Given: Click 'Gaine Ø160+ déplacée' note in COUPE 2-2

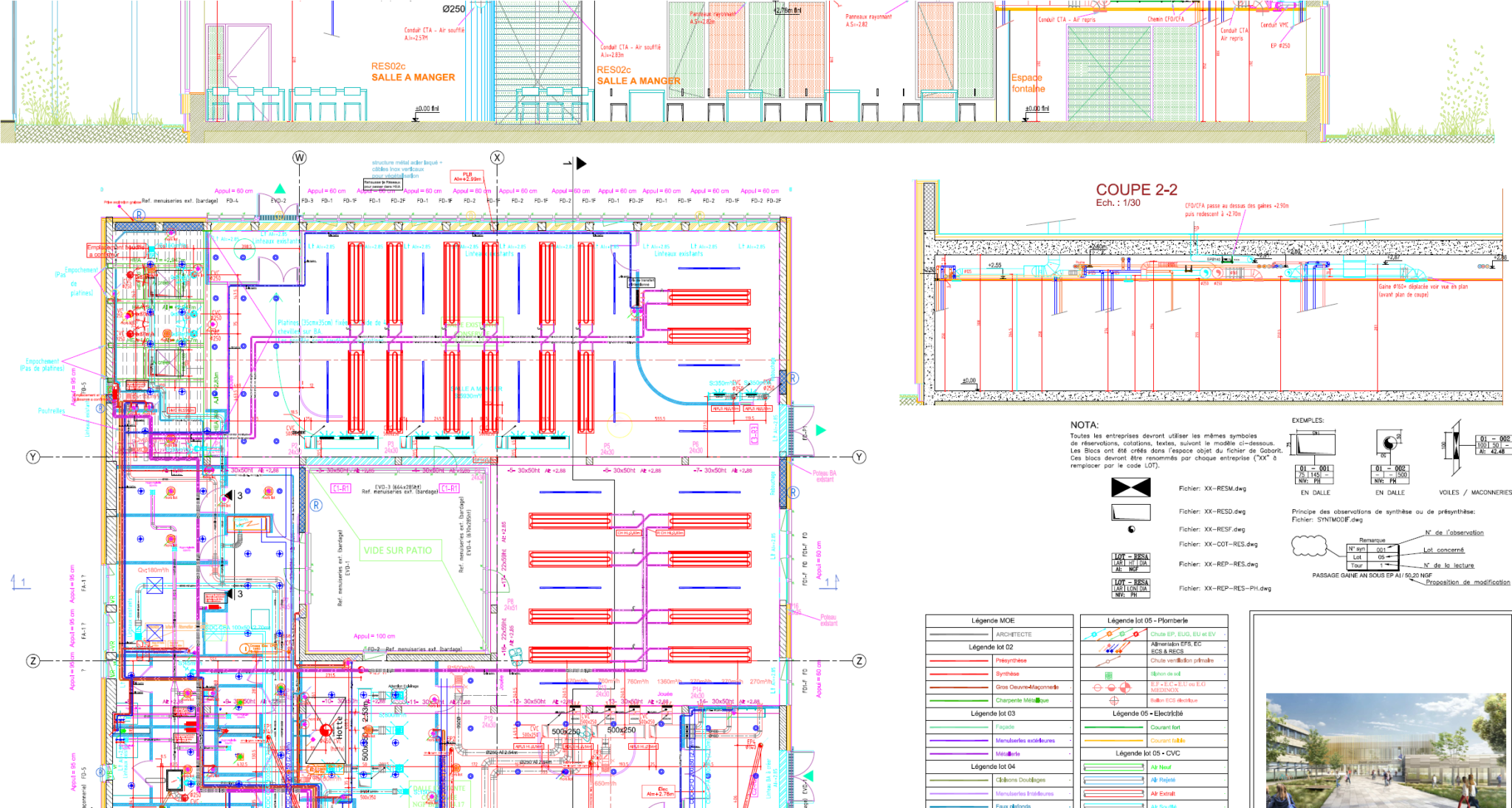Looking at the screenshot, I should click(x=1423, y=291).
